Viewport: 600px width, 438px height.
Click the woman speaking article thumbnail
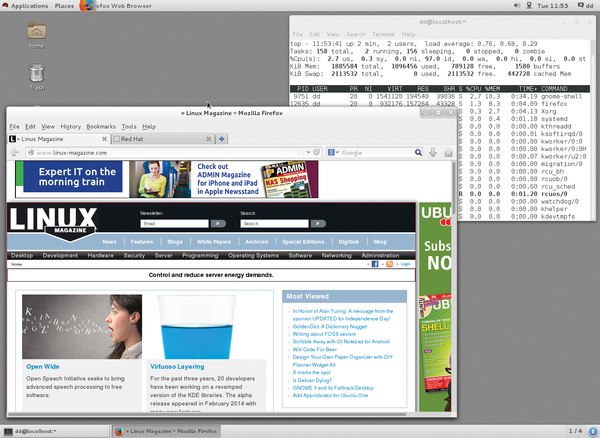point(82,326)
